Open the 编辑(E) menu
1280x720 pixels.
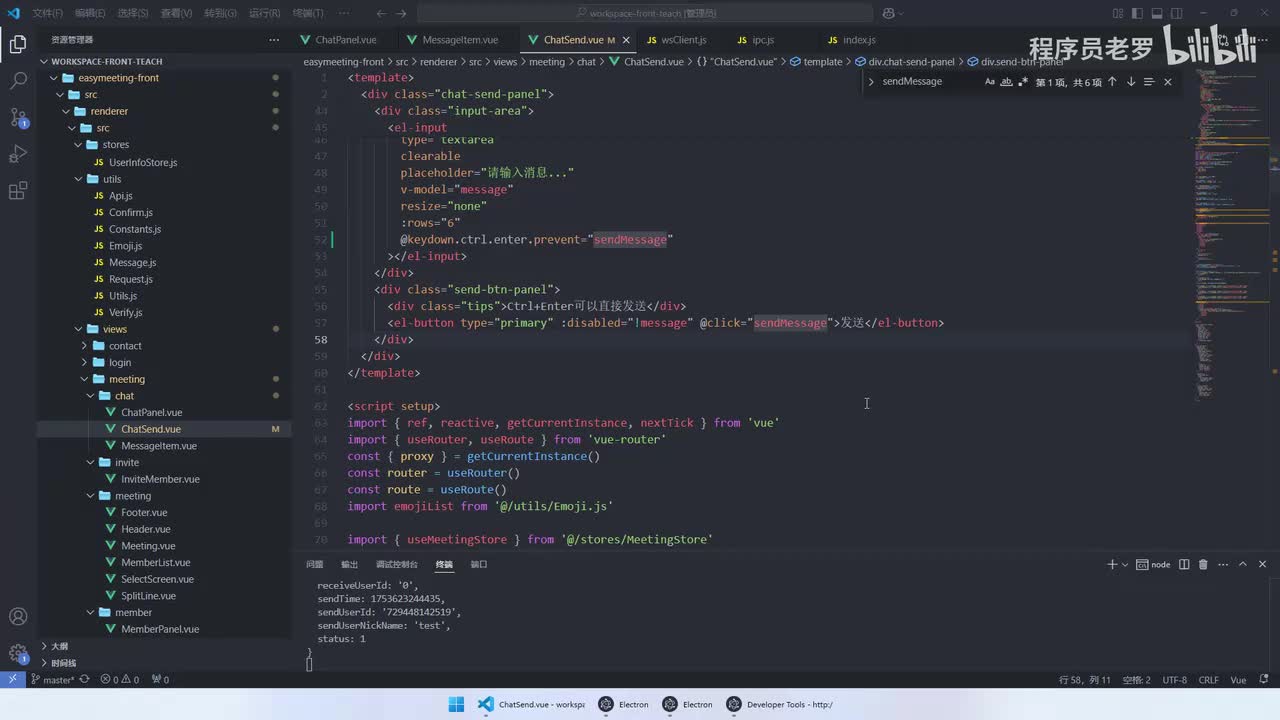click(90, 13)
